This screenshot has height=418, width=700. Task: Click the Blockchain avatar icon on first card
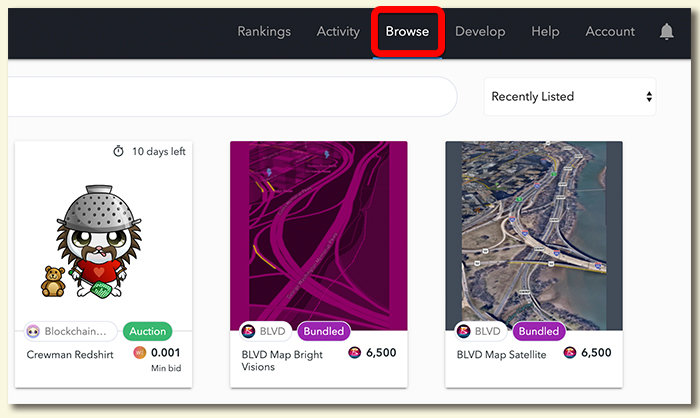point(34,332)
